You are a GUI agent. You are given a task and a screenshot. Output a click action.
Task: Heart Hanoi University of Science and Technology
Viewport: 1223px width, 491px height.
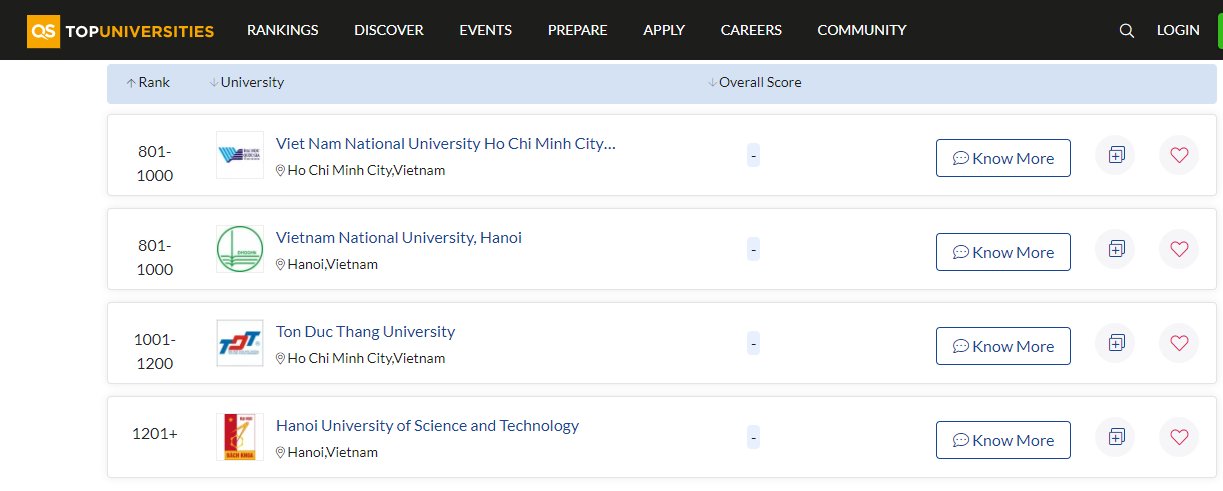pyautogui.click(x=1179, y=437)
